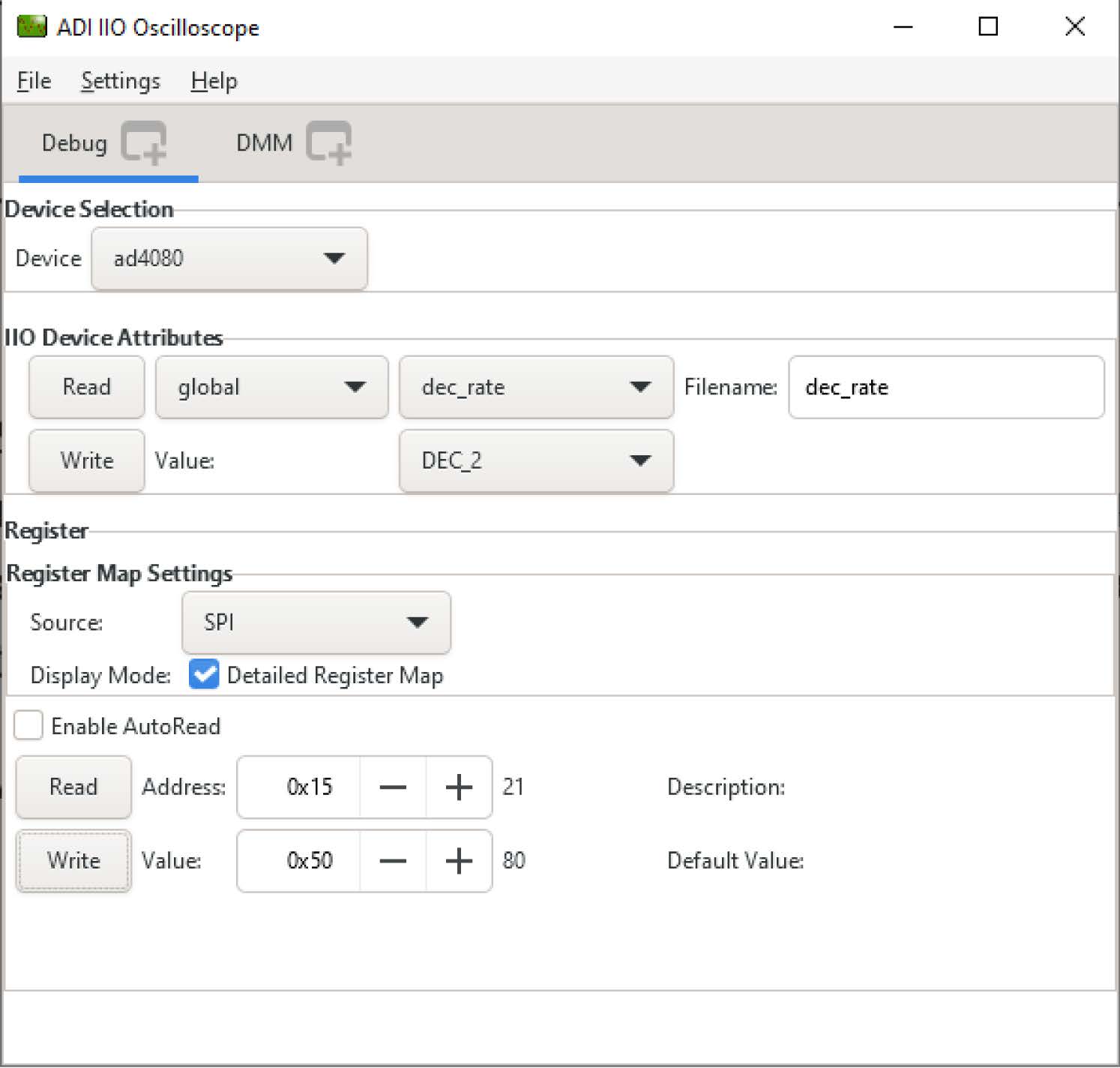Click the ADI IIO Oscilloscope application icon
Viewport: 1120px width, 1068px height.
point(31,25)
